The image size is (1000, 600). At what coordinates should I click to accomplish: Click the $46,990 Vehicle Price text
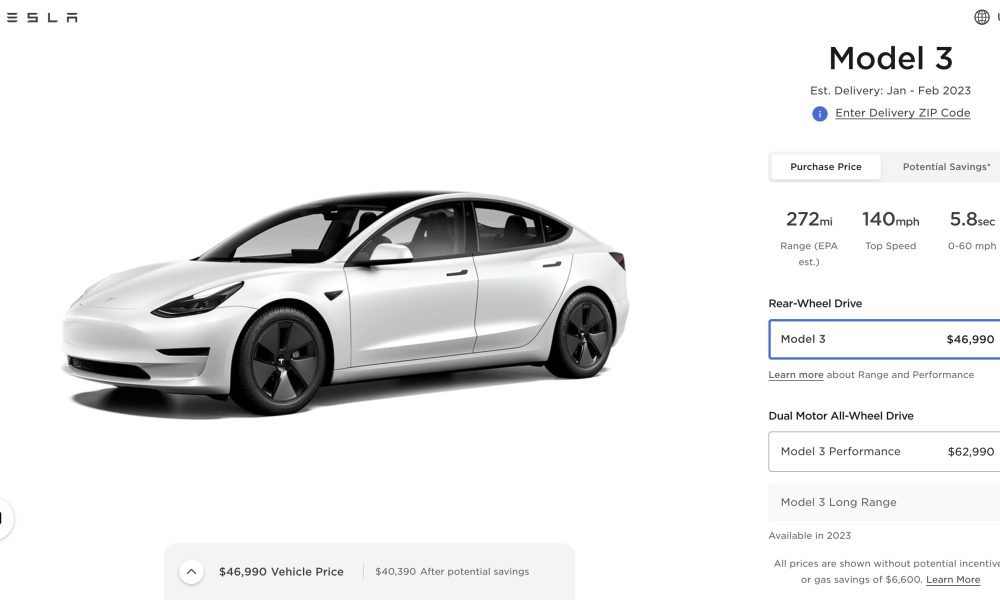click(281, 572)
